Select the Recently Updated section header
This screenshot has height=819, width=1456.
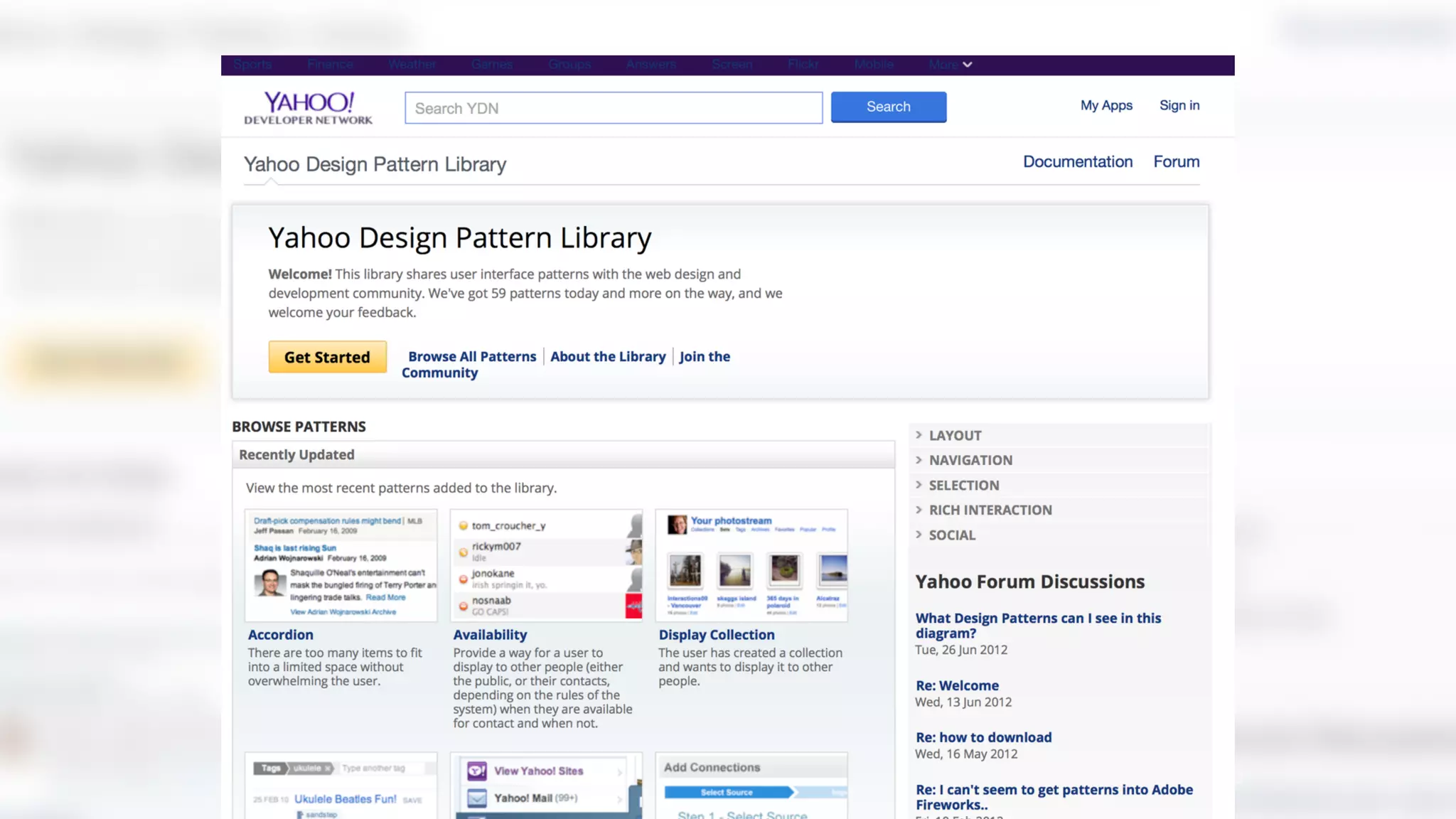[563, 455]
